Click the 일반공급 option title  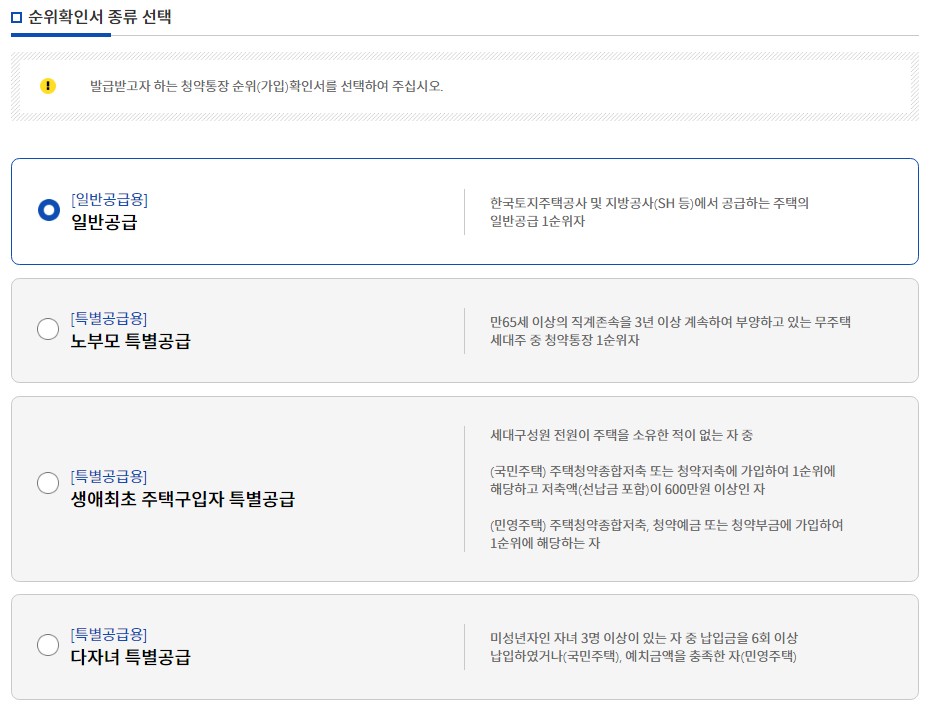(x=104, y=222)
